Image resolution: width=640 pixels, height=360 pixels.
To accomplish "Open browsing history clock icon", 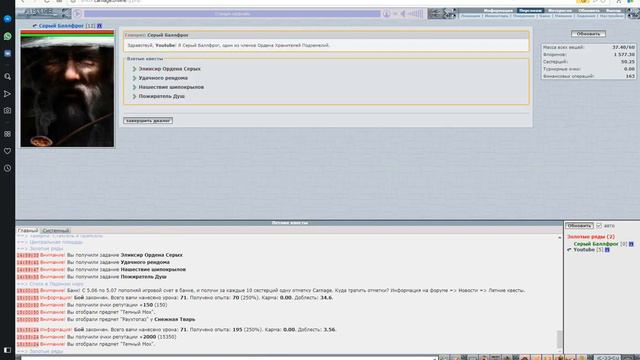I will coord(7,168).
